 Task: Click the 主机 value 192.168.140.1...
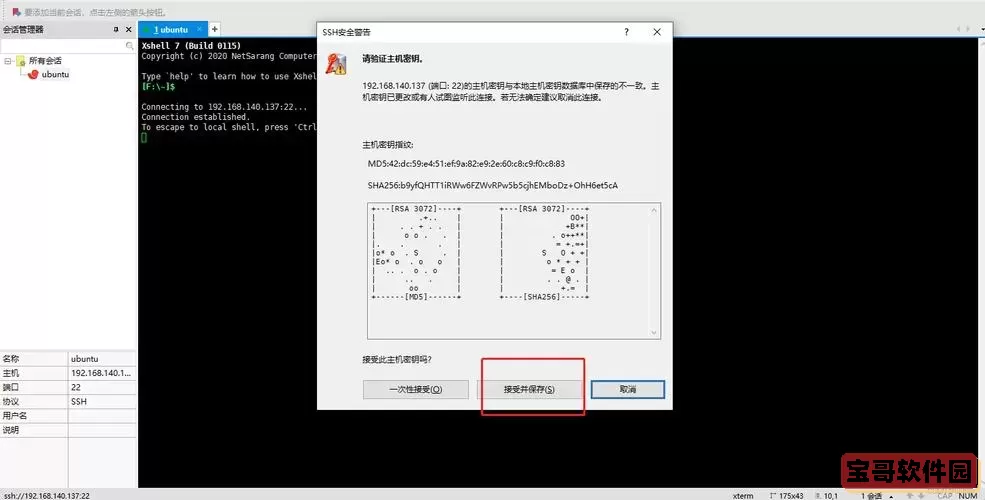point(101,373)
